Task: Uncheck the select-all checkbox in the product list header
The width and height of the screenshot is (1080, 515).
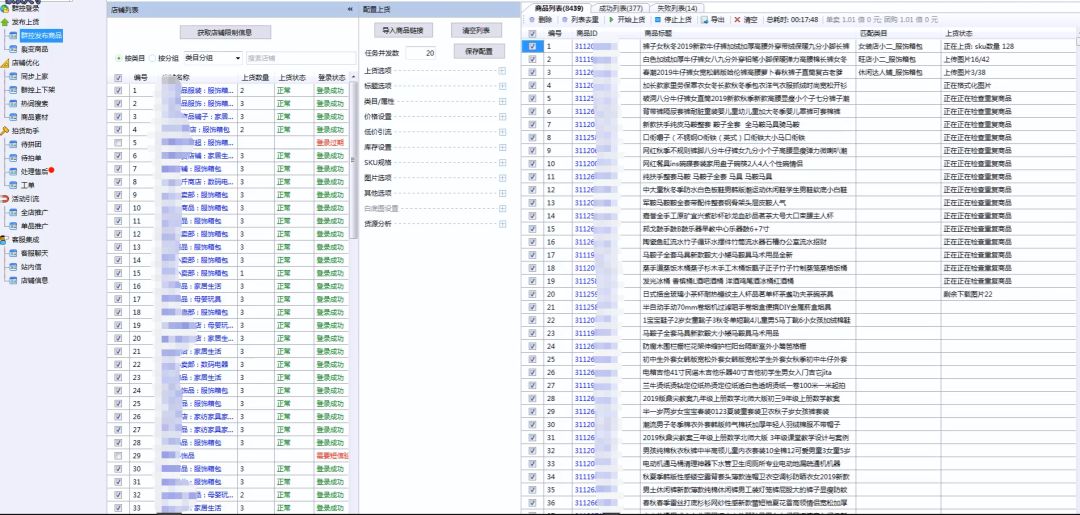Action: [532, 33]
